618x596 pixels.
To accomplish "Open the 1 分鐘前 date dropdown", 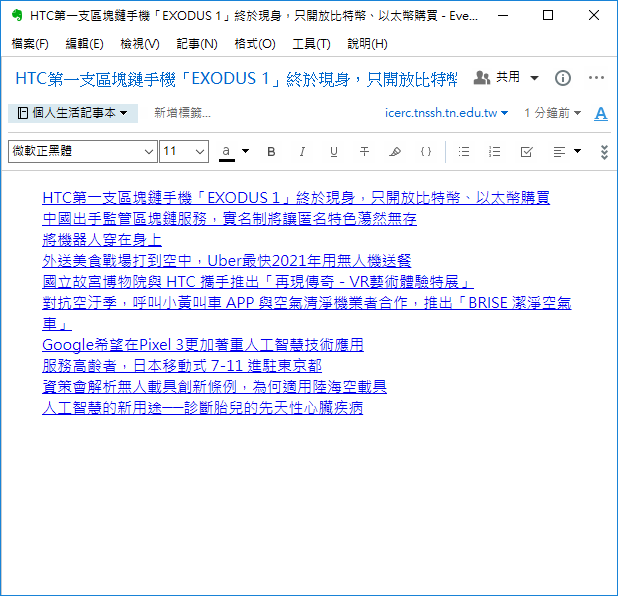I will (552, 113).
